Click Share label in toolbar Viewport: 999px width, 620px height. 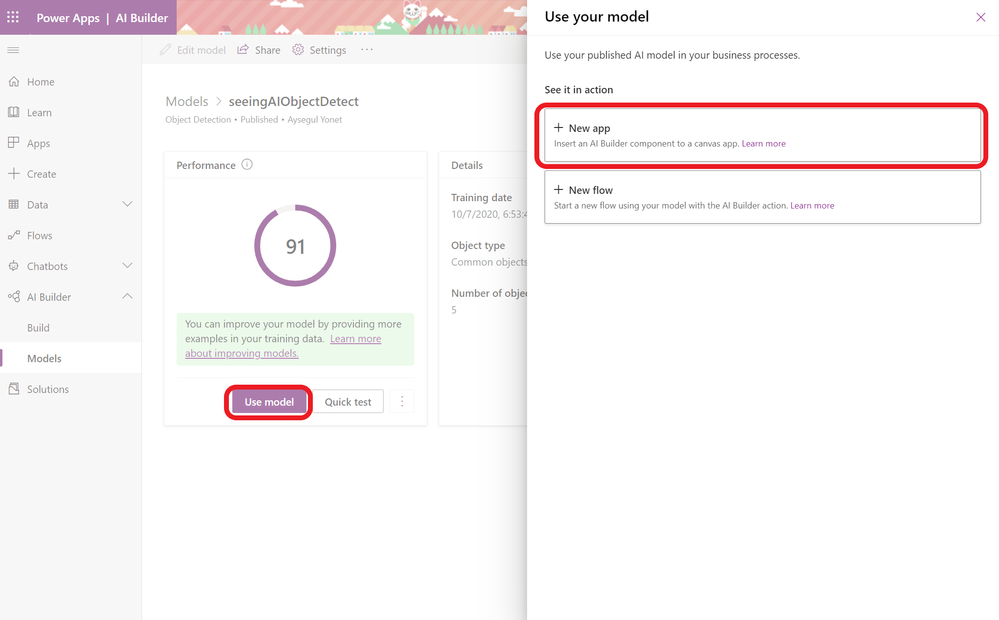(x=267, y=50)
